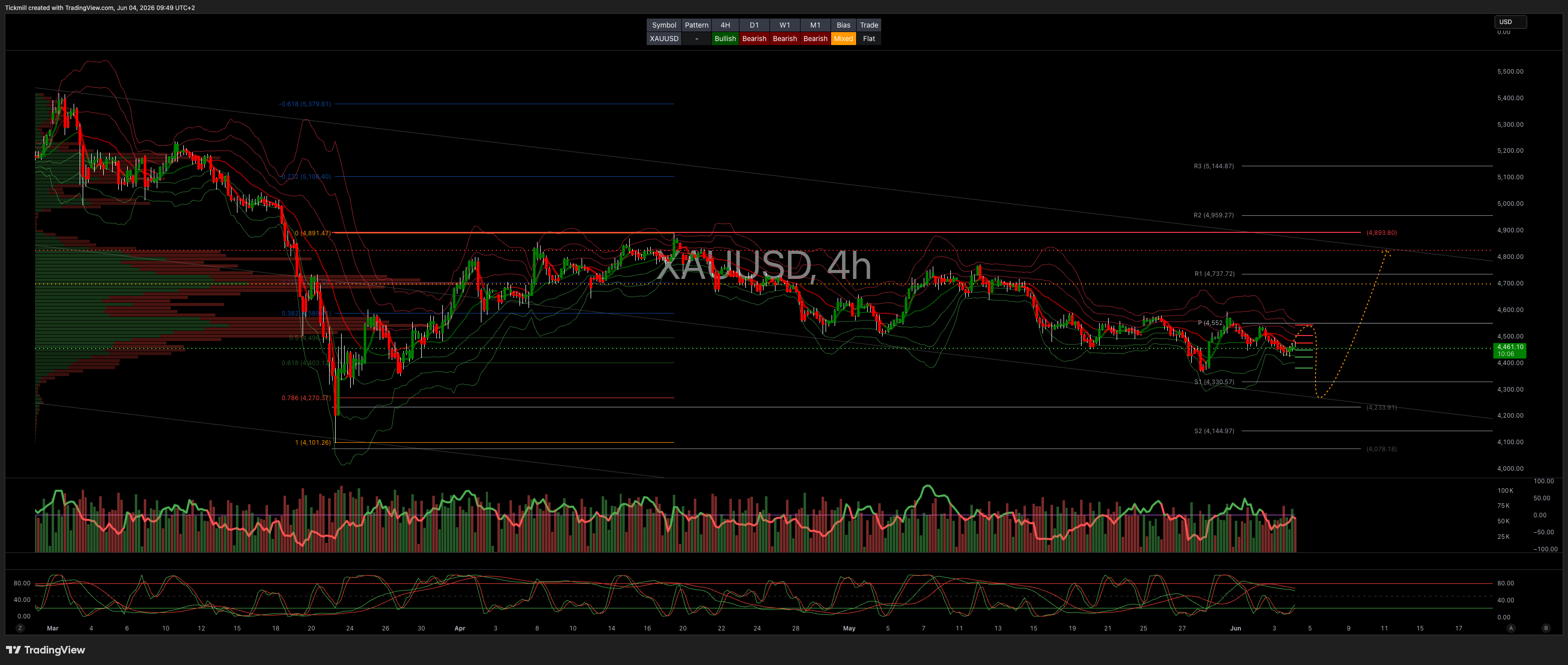This screenshot has height=665, width=1568.
Task: Click the Bearish cell under M1
Action: tap(815, 39)
